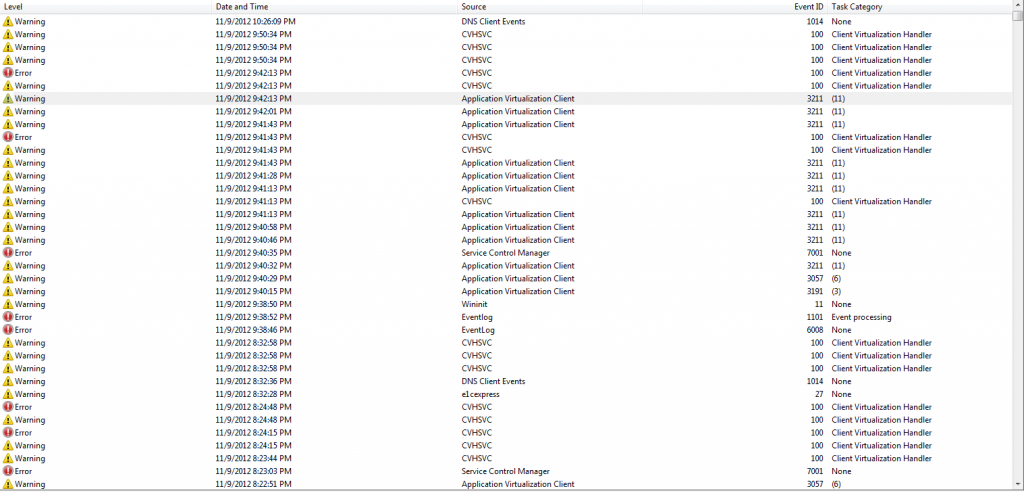Click the warning icon of the Wininit event
This screenshot has height=492, width=1024.
[x=8, y=304]
